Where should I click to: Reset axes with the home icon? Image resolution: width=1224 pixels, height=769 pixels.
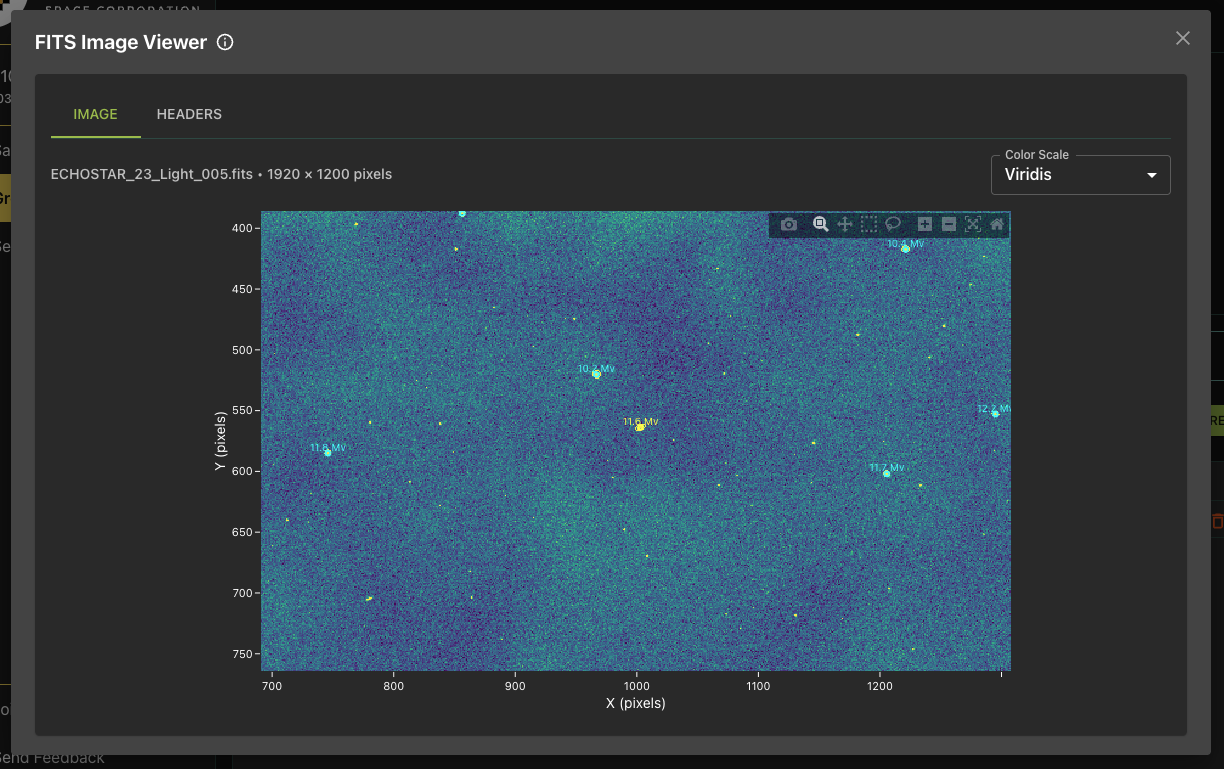tap(997, 224)
